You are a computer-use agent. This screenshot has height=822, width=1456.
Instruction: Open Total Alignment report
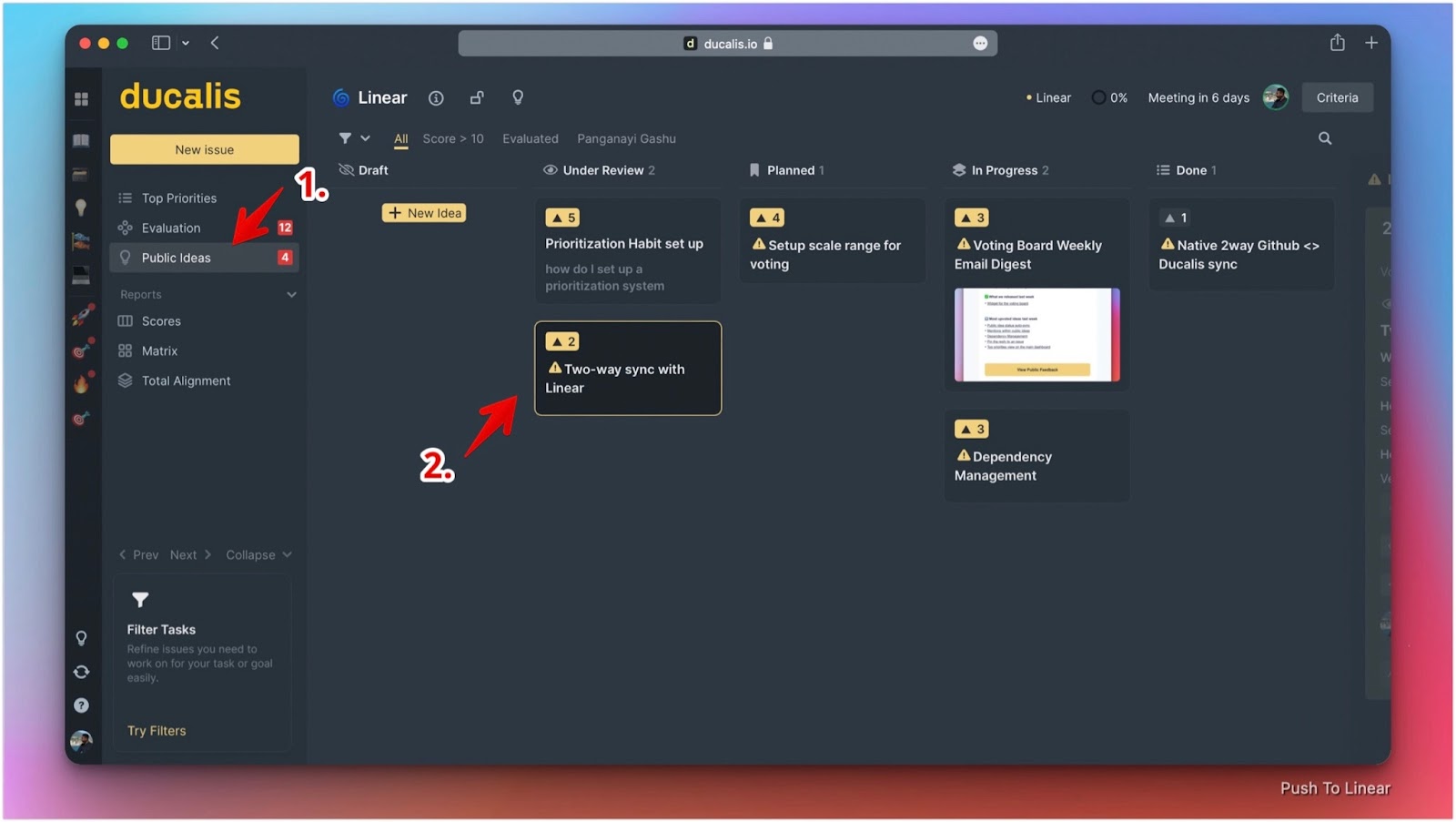(x=186, y=381)
